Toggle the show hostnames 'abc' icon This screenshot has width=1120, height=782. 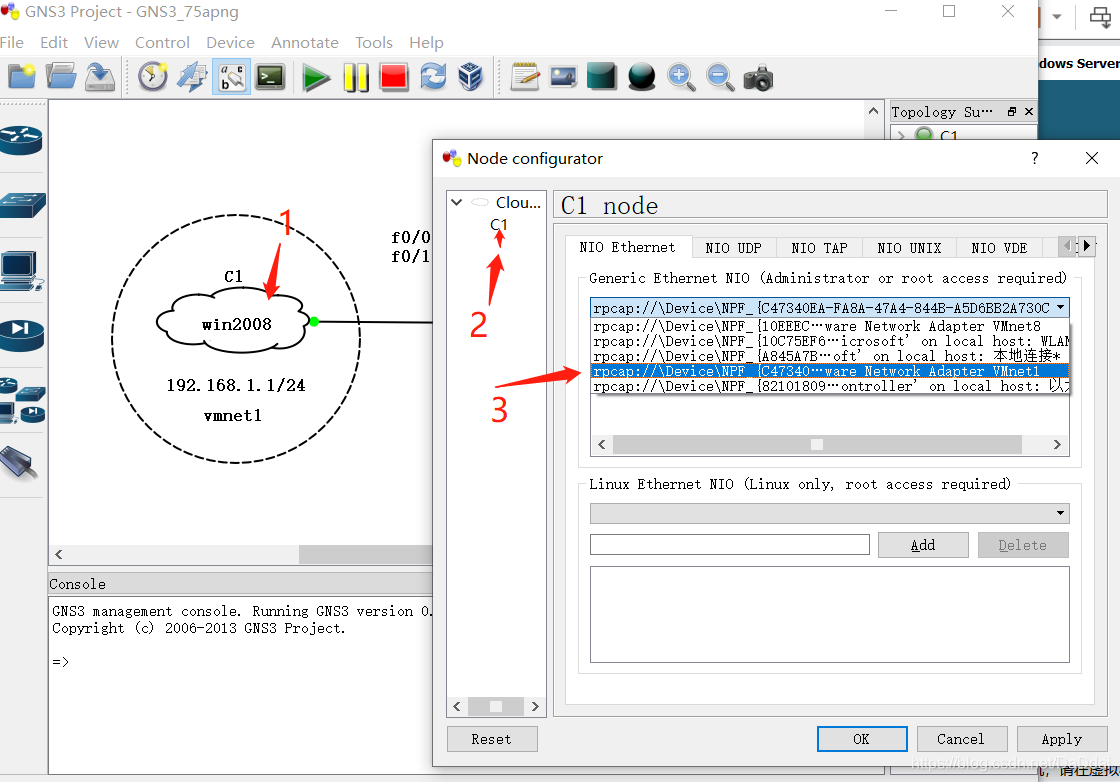click(x=231, y=76)
